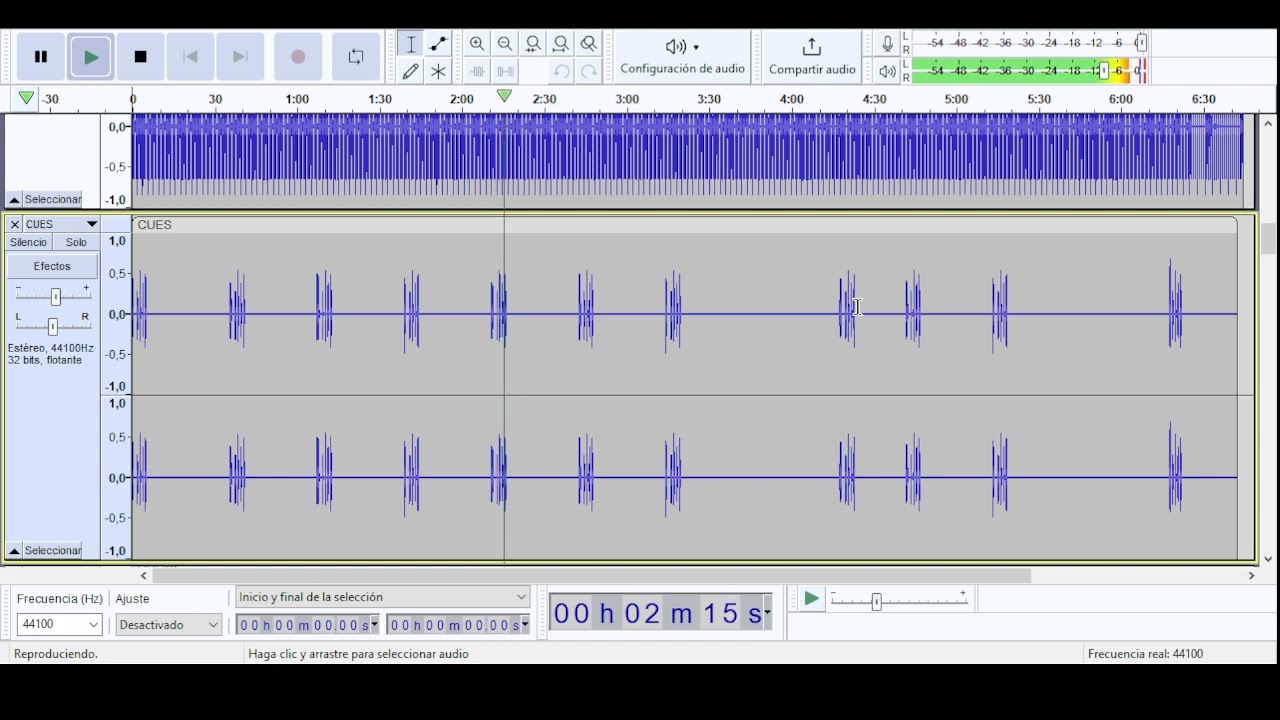Click the timeline ruler at 4:00
This screenshot has width=1280, height=720.
click(792, 99)
